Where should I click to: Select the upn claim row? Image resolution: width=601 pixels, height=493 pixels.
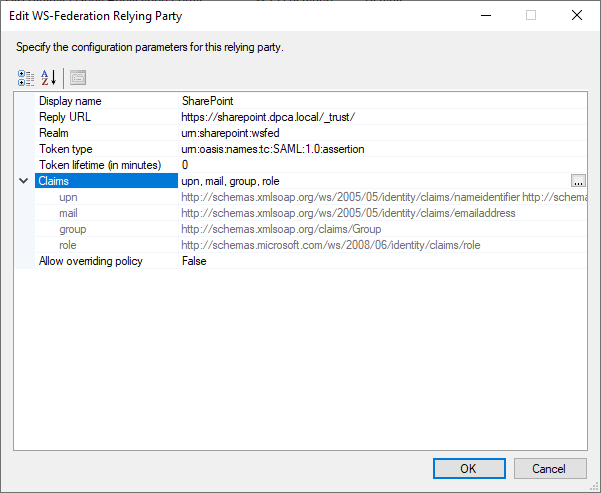pos(68,197)
